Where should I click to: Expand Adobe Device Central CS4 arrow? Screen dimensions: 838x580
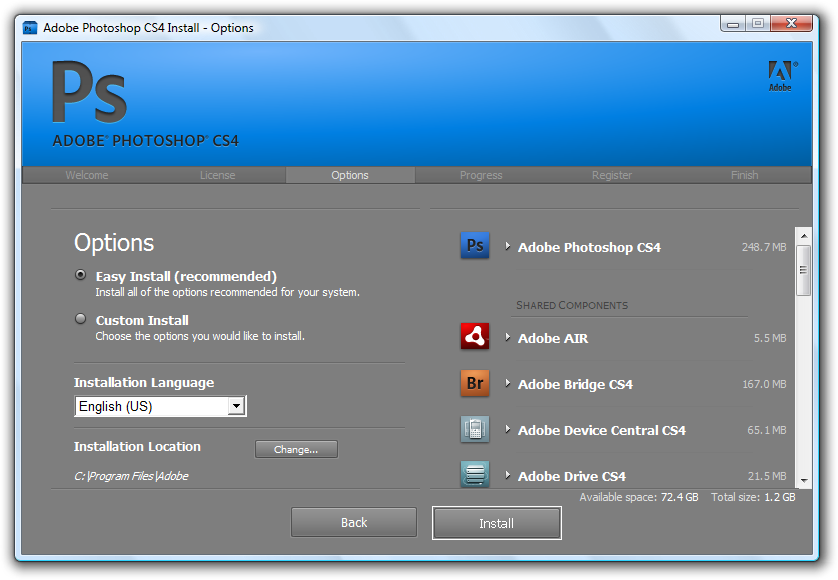(508, 429)
